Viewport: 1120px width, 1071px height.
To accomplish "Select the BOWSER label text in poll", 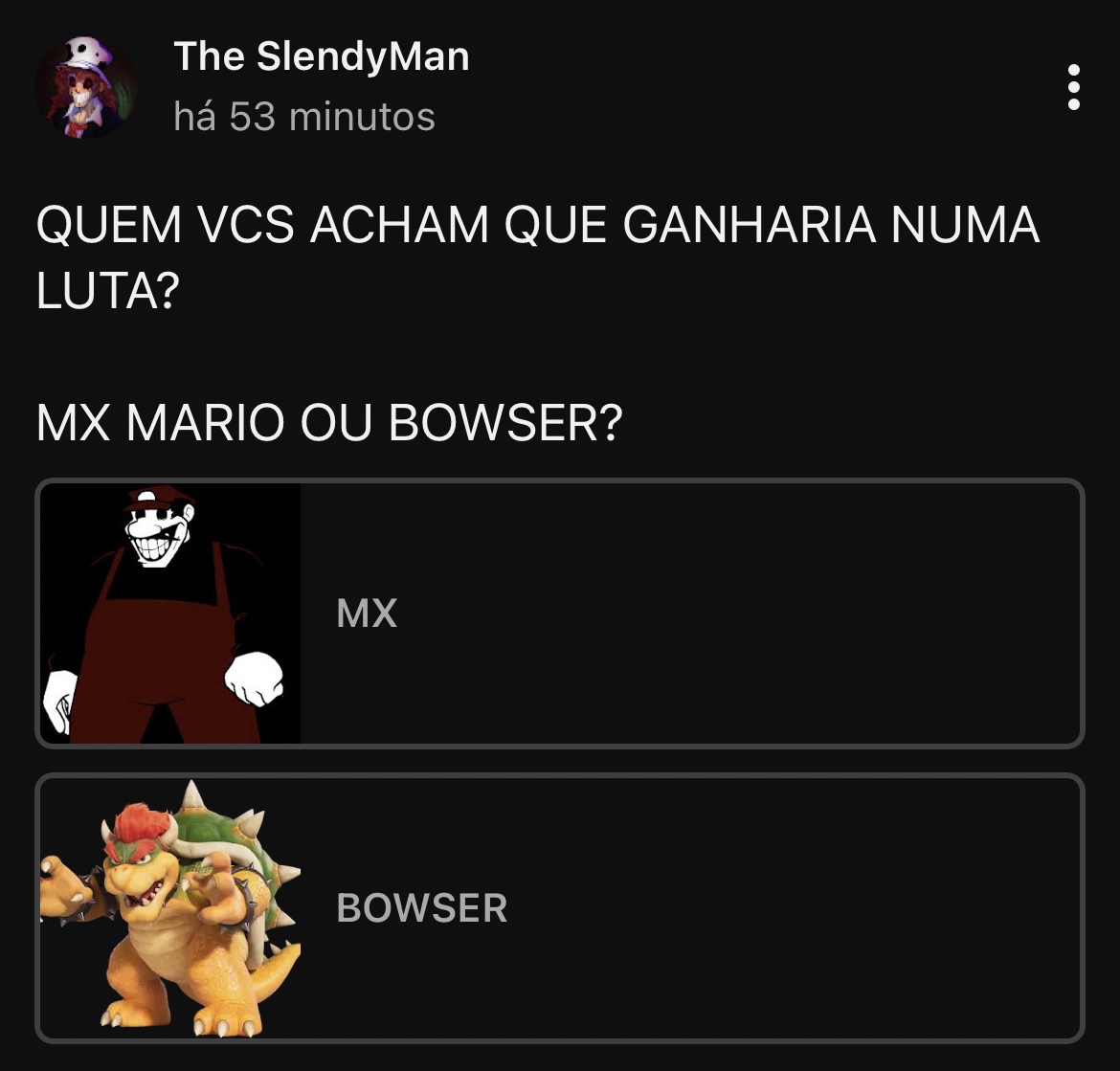I will tap(421, 907).
